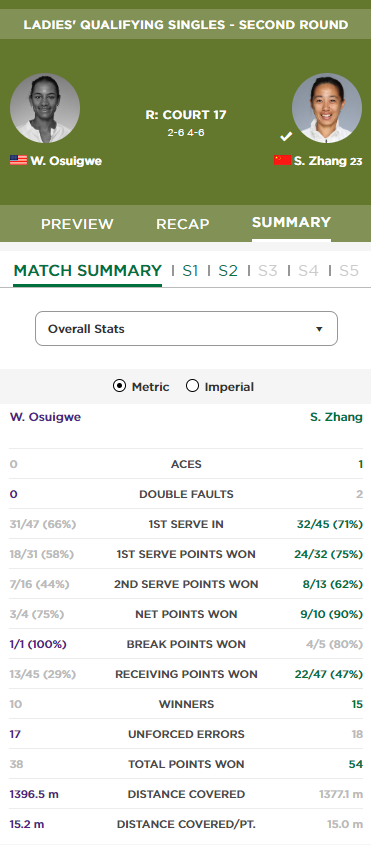This screenshot has width=371, height=846.
Task: Switch to the PREVIEW tab
Action: 77,224
